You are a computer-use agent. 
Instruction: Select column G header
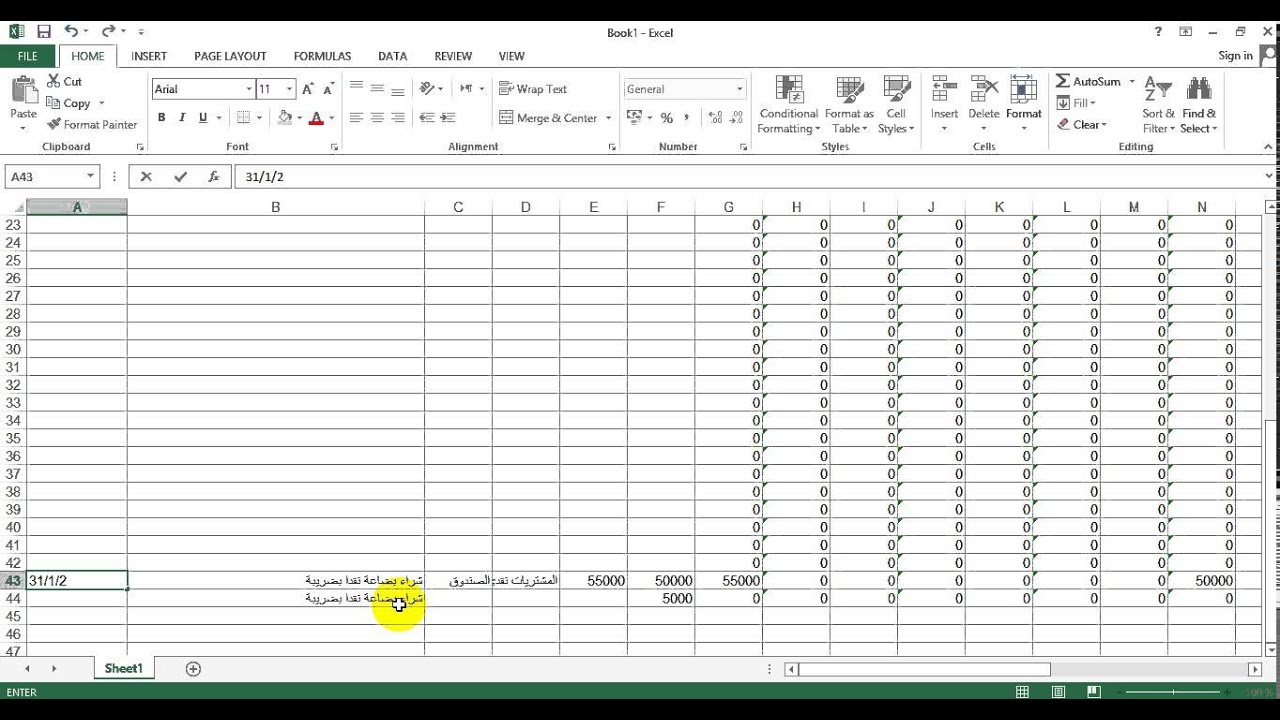(728, 207)
